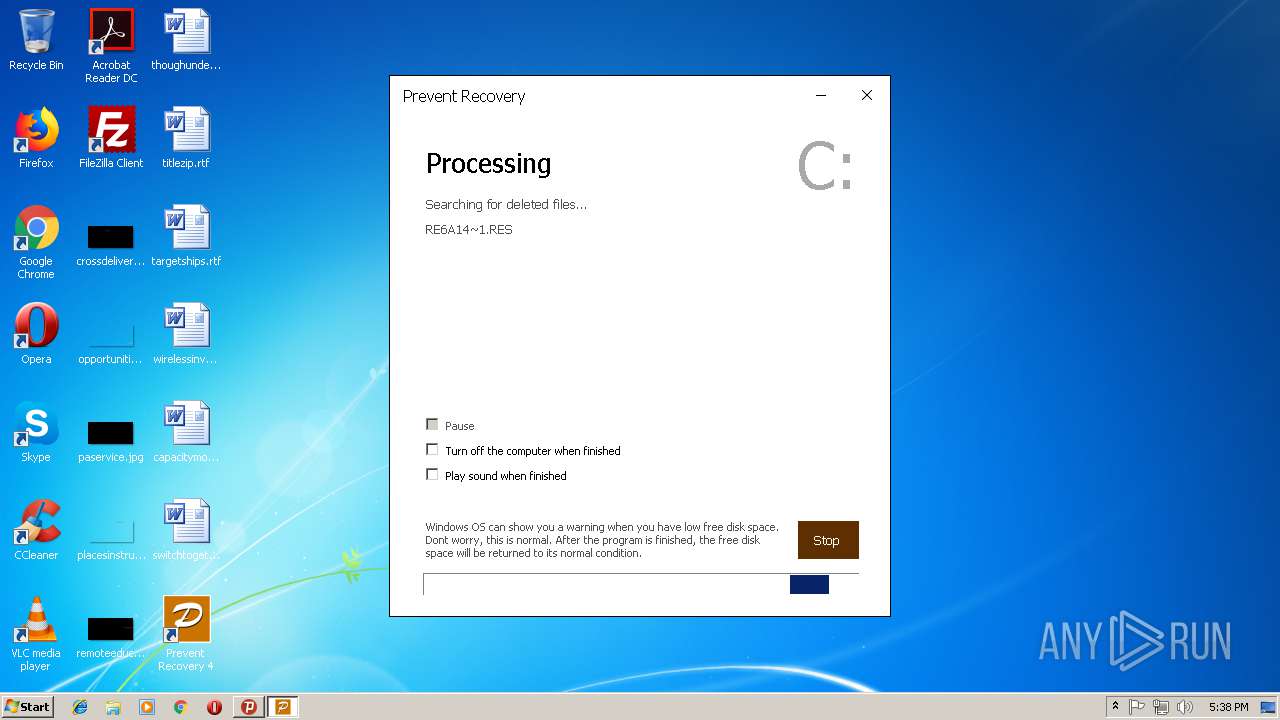Select the thoughunde... Word document icon

coord(186,40)
